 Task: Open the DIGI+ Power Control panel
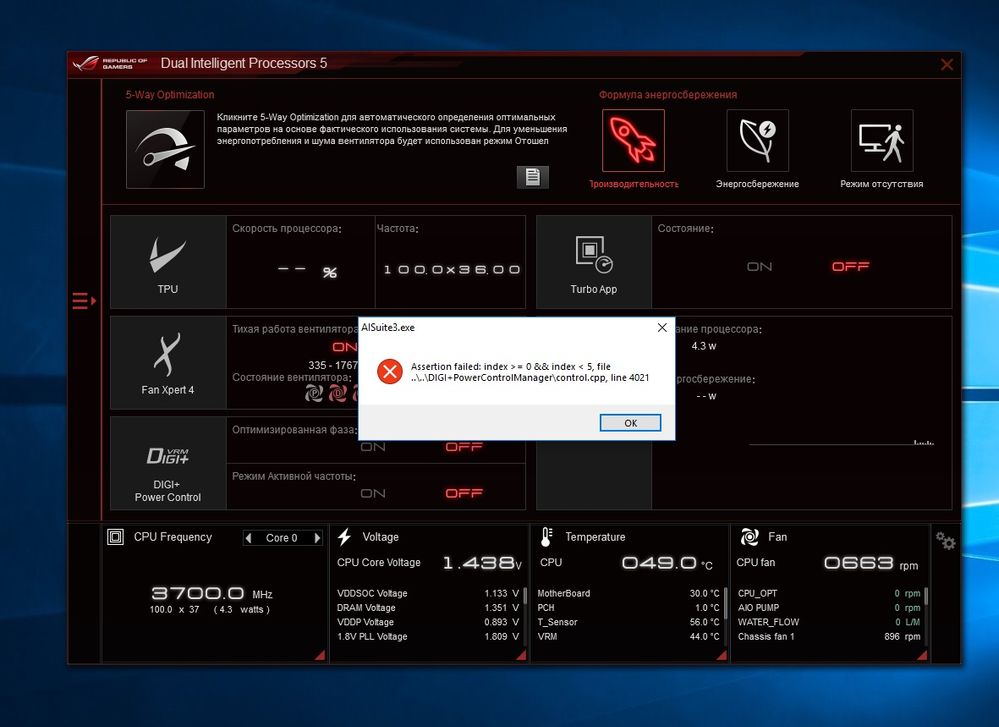(x=168, y=463)
